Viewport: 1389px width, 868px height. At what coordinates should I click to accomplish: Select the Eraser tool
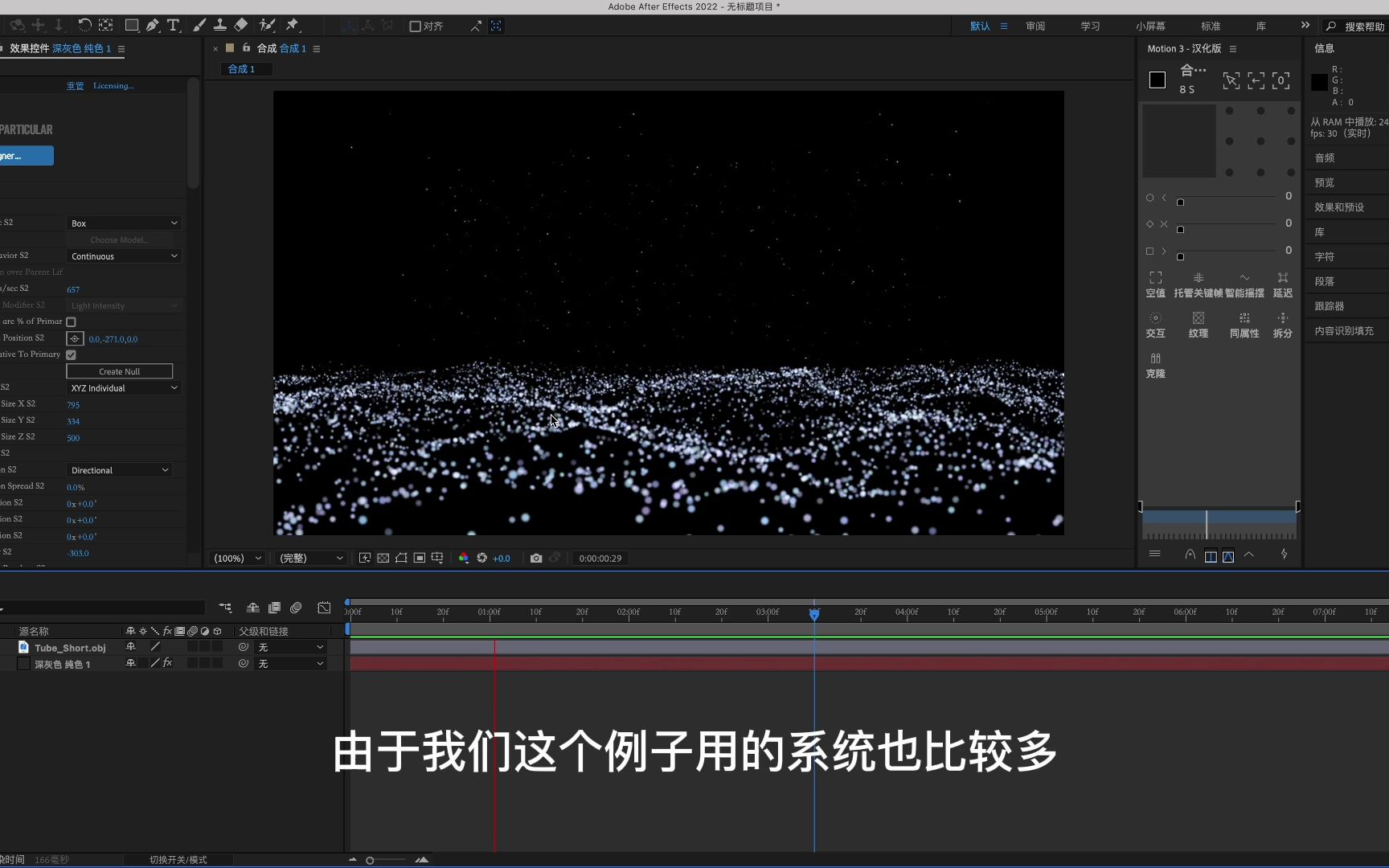240,25
